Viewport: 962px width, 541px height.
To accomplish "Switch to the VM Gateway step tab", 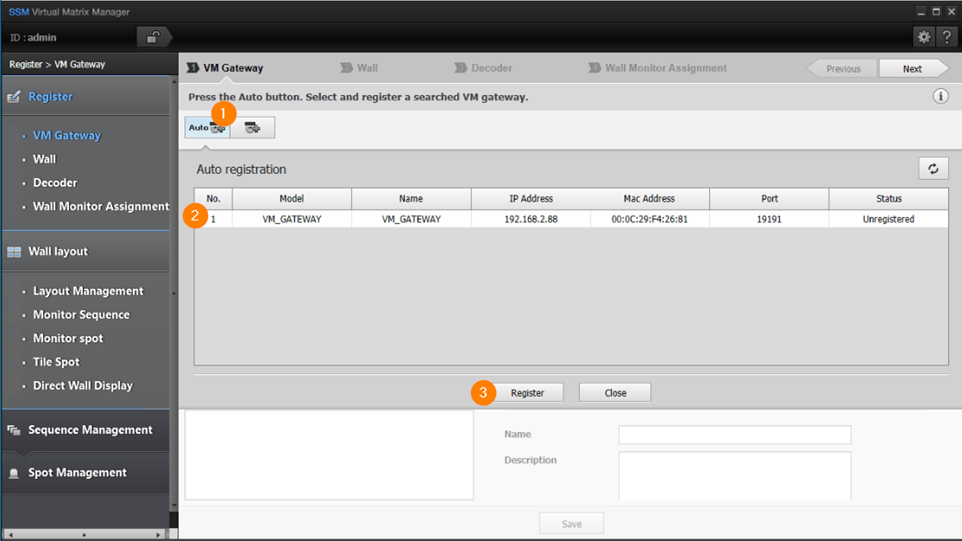I will pos(225,68).
